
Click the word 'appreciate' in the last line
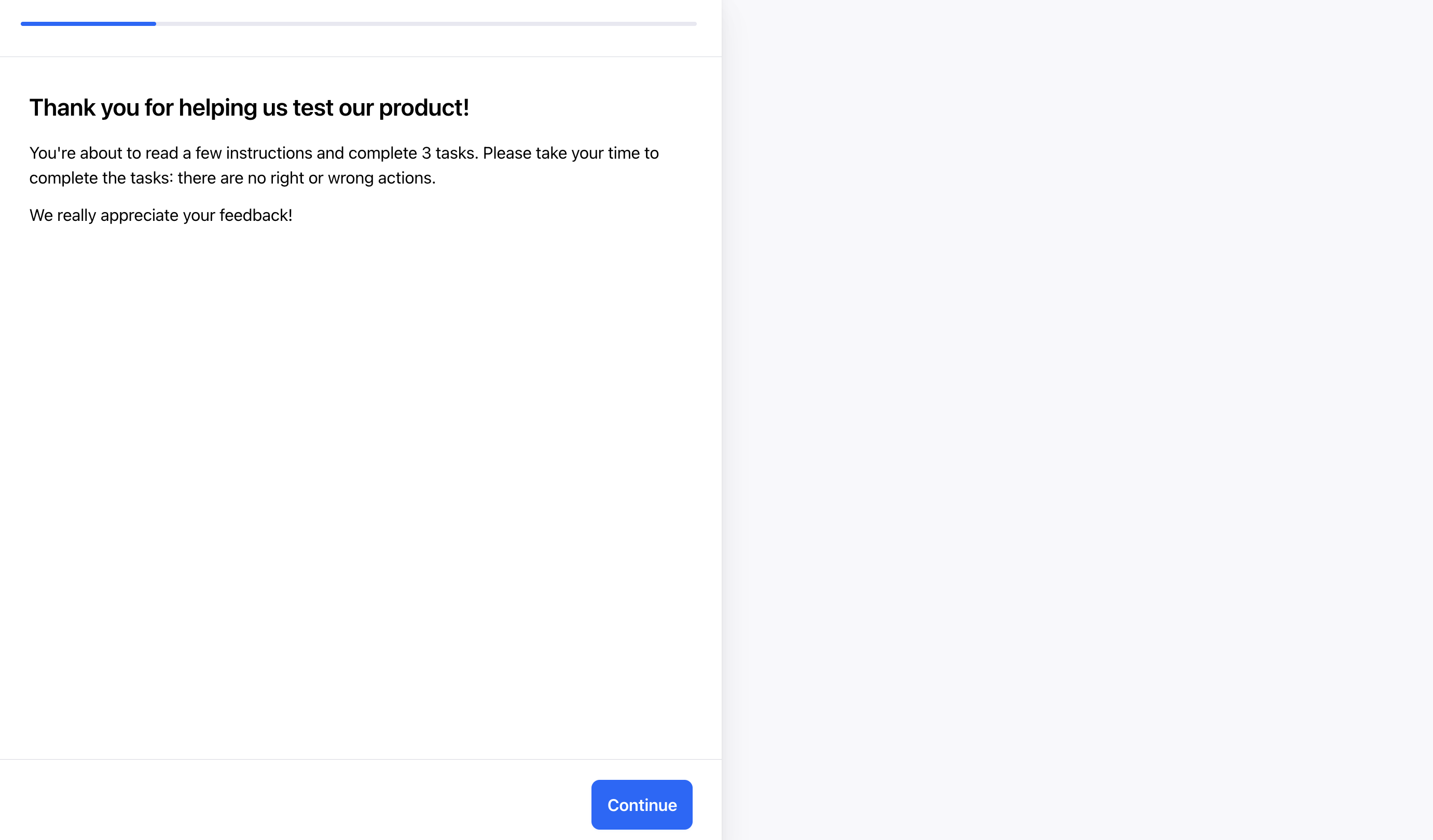coord(140,215)
